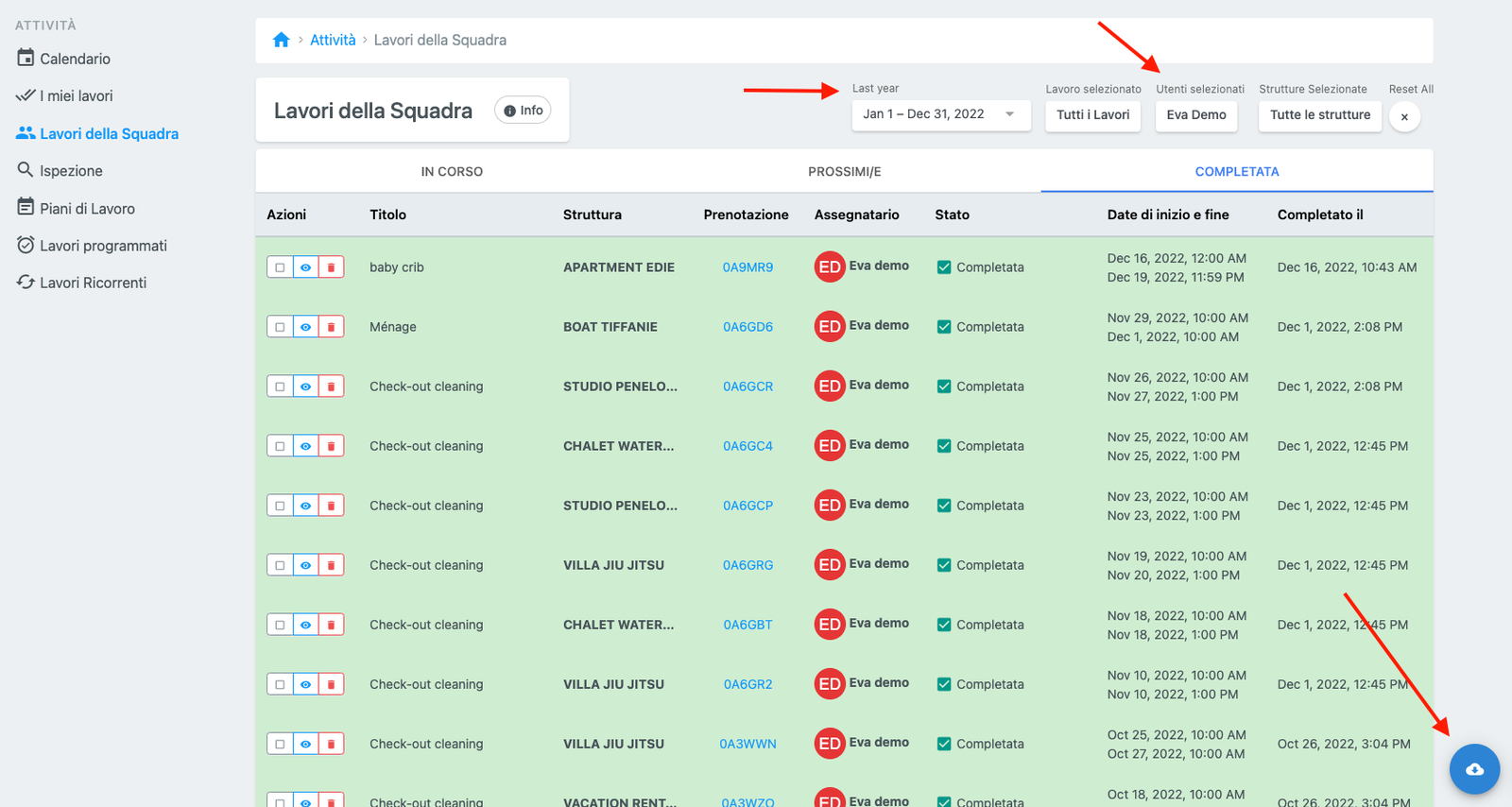This screenshot has width=1512, height=807.
Task: Tick the checkbox for baby crib row
Action: coord(280,267)
